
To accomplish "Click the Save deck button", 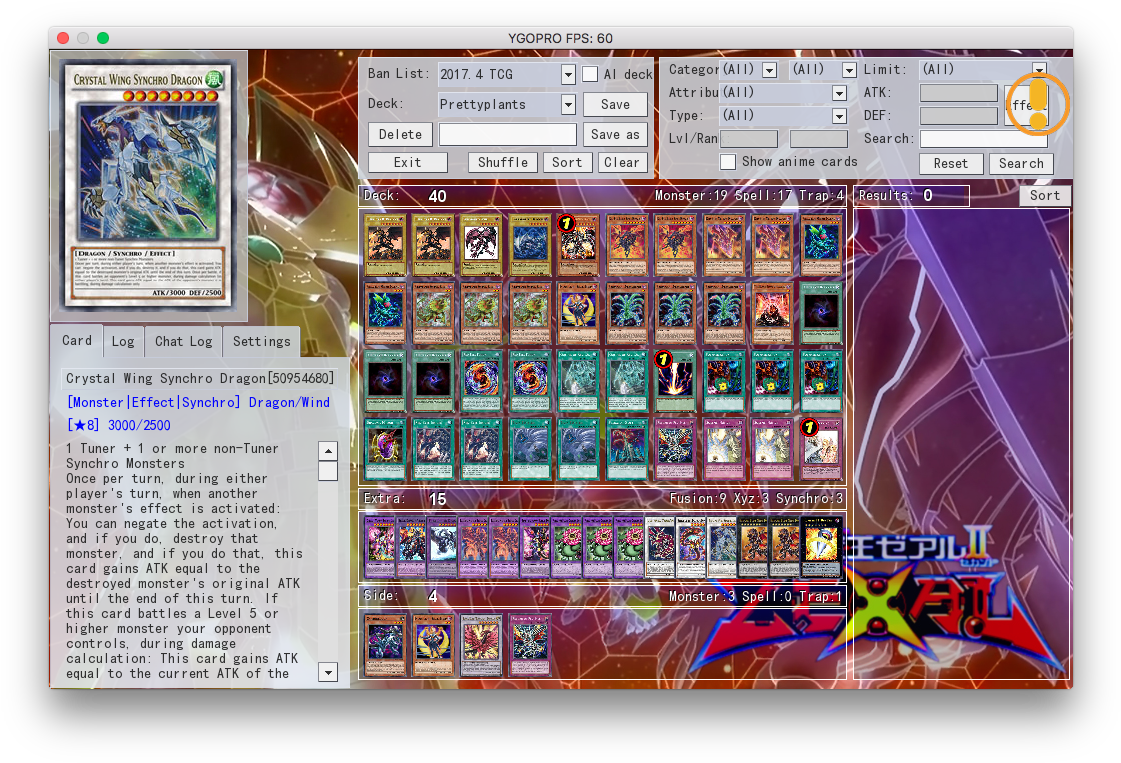I will [615, 104].
